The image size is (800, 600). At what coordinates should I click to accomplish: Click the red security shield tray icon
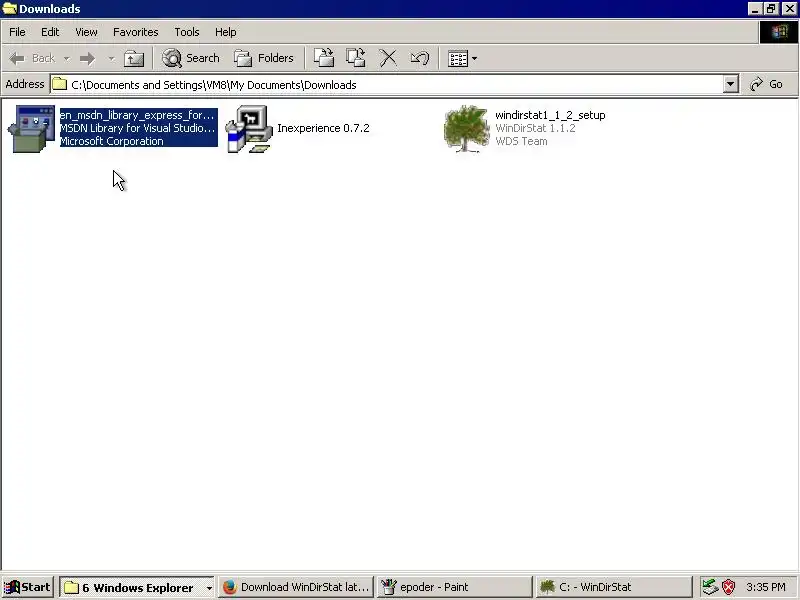pos(729,587)
